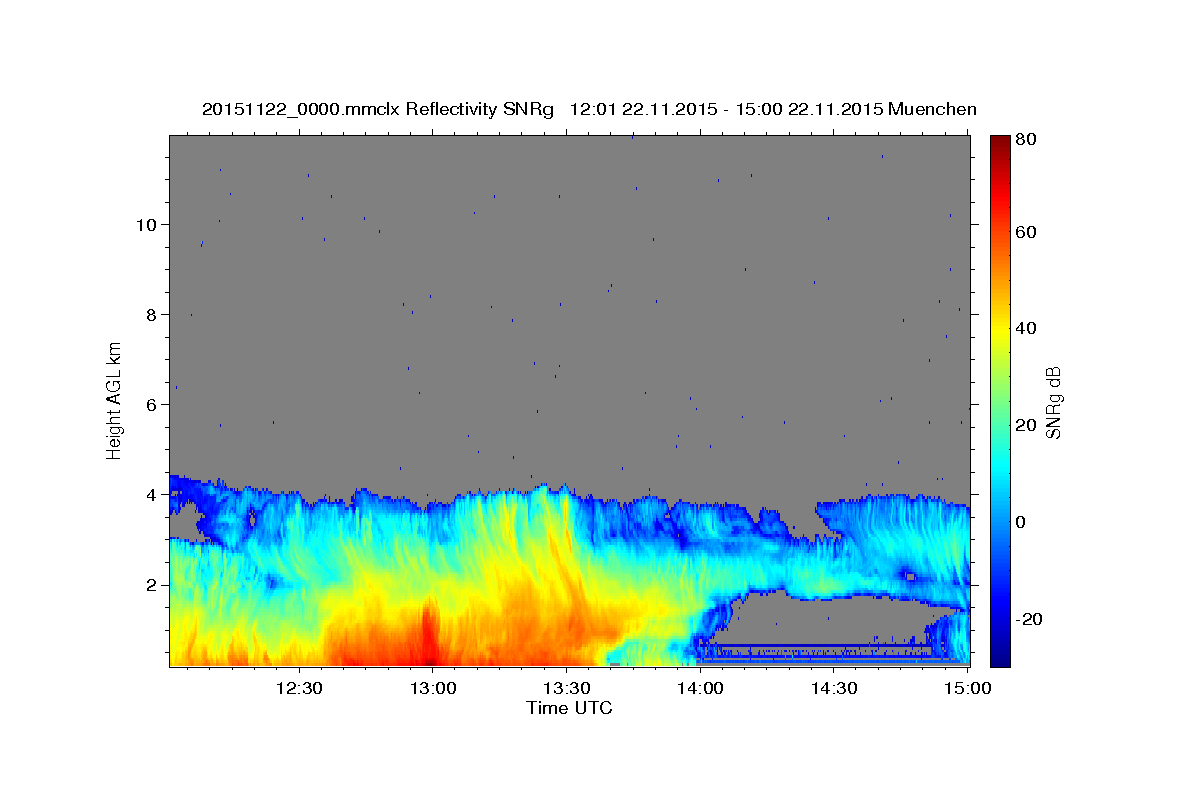Click the dark red top of the colorbar
This screenshot has width=1200, height=800.
999,143
